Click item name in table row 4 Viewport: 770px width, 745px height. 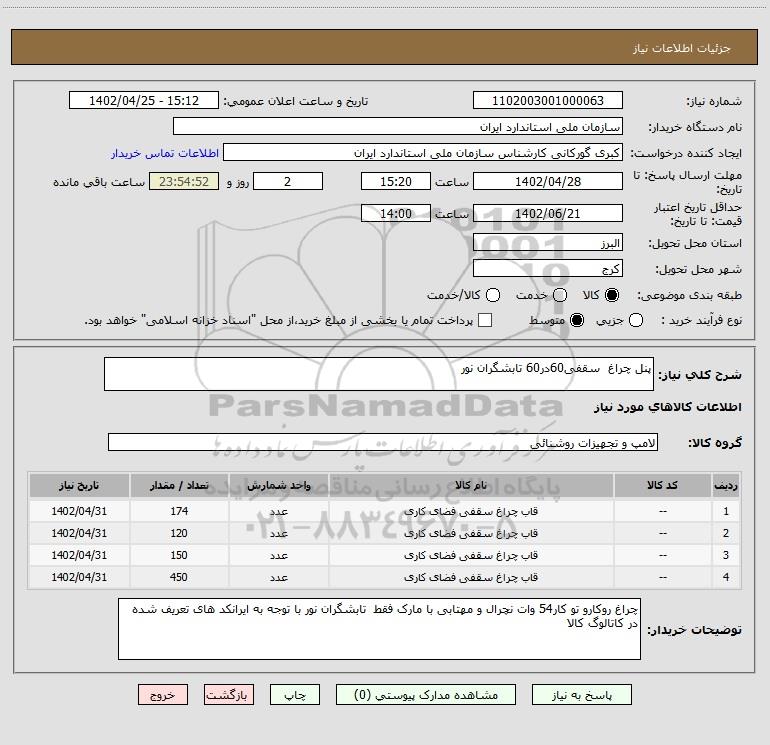pos(471,578)
